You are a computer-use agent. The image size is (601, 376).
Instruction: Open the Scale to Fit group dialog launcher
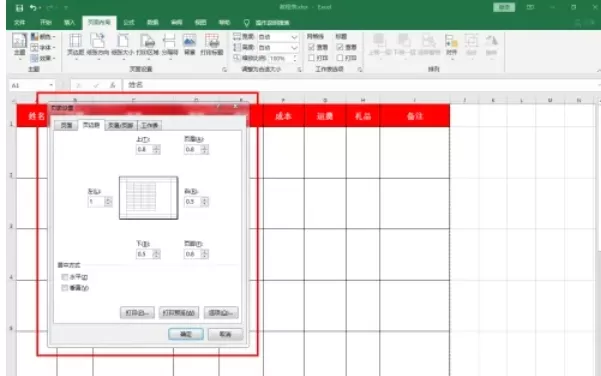pyautogui.click(x=299, y=69)
